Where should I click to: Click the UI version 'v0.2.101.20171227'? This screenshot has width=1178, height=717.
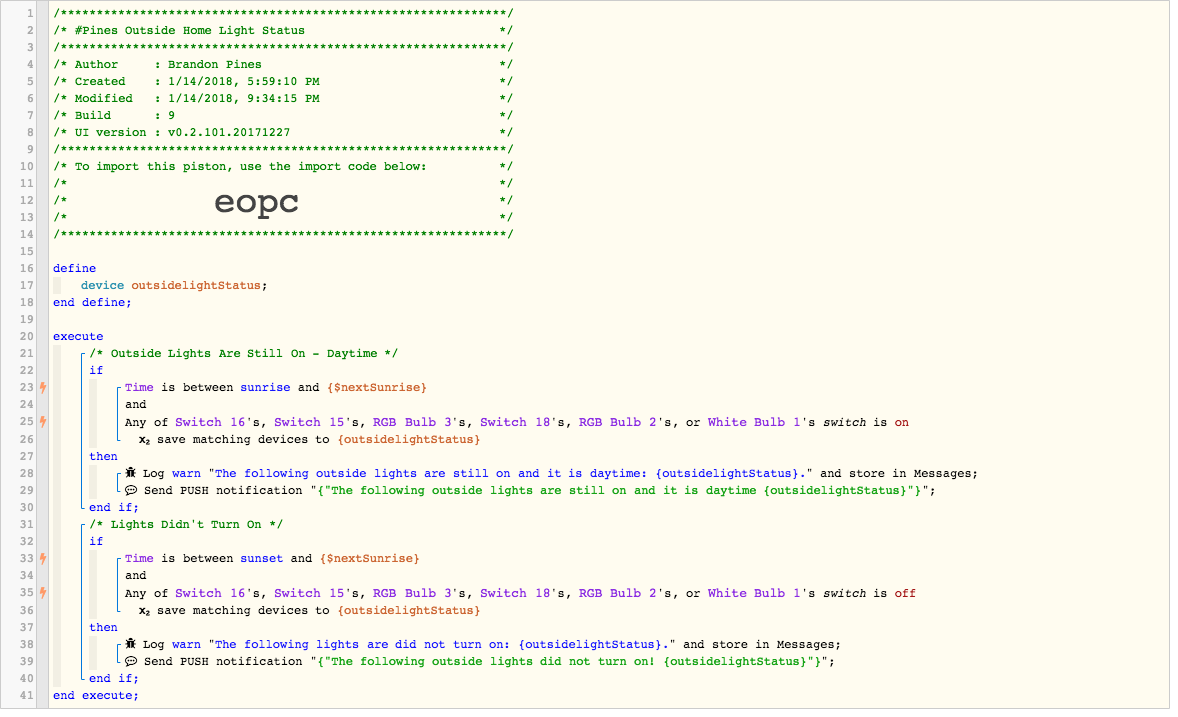click(228, 132)
